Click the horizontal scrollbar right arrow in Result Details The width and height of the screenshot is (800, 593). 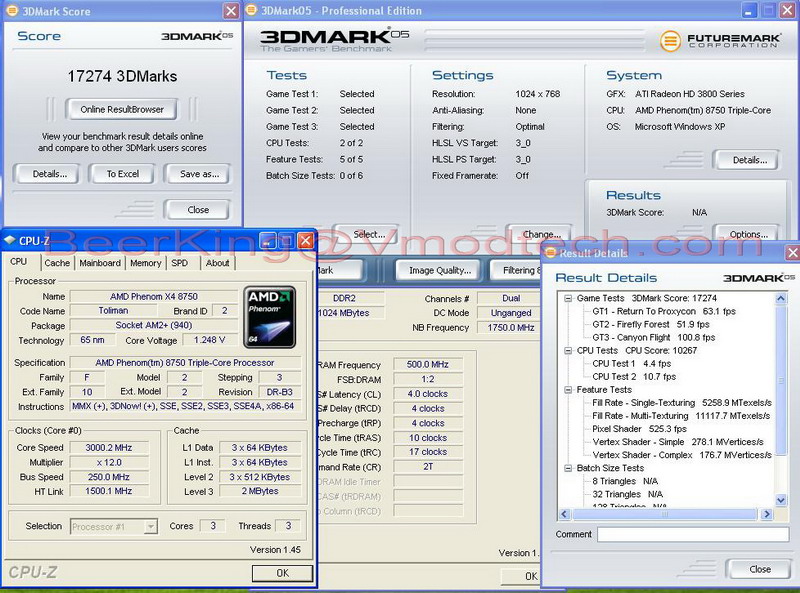click(767, 514)
